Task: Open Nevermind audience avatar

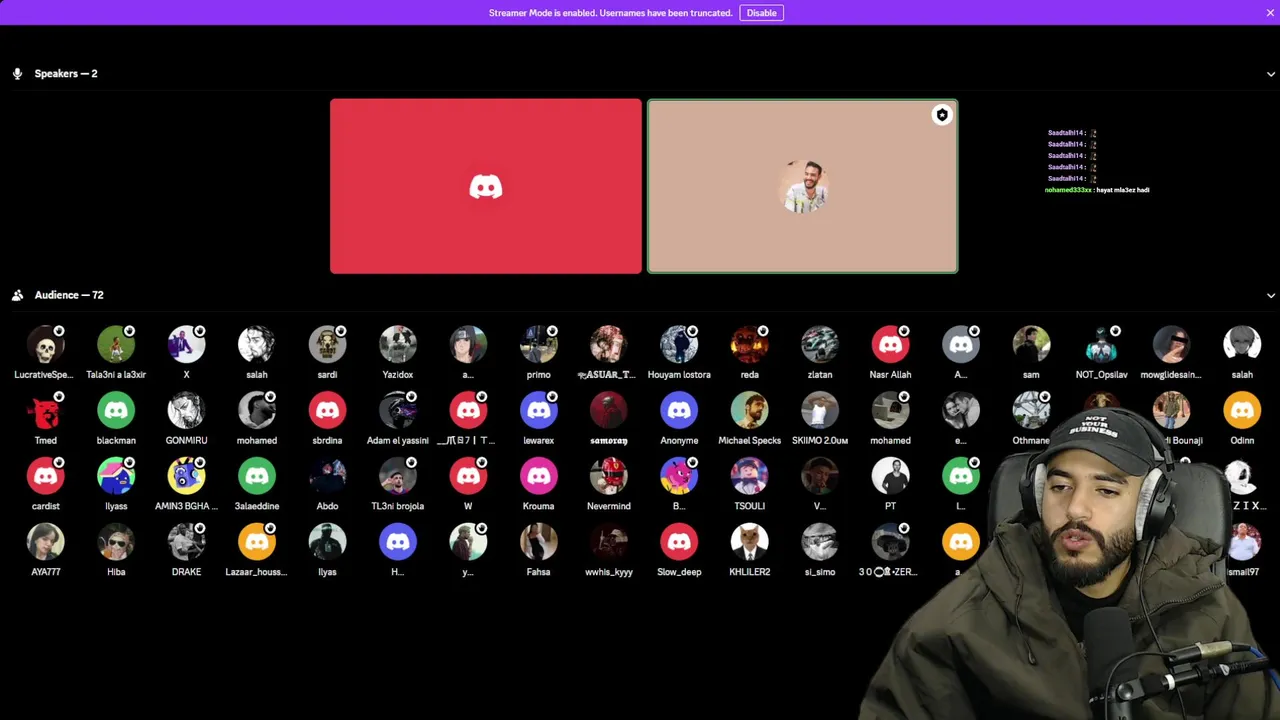Action: [609, 476]
